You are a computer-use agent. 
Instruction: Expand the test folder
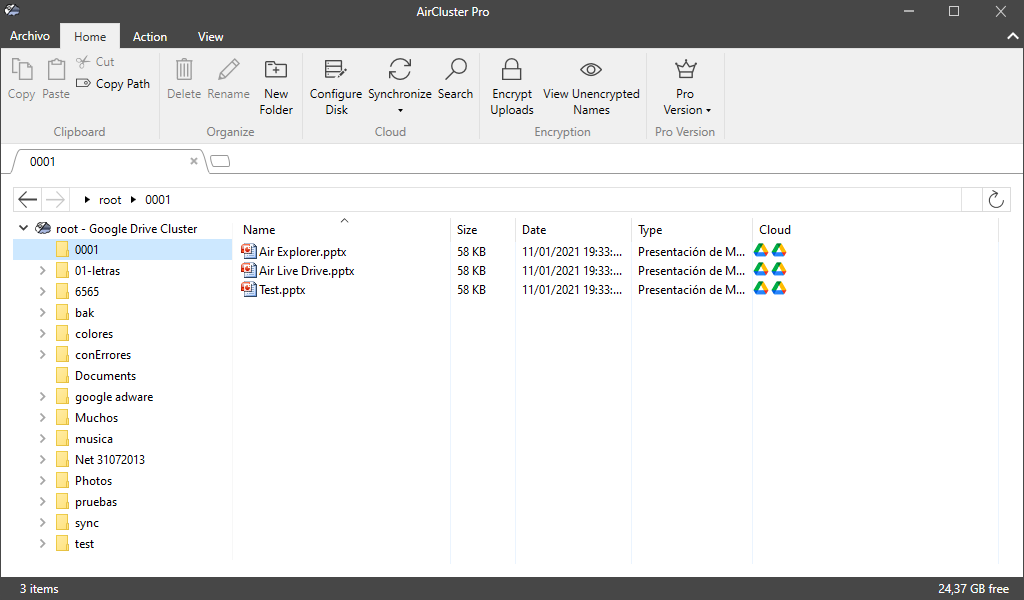(x=42, y=543)
